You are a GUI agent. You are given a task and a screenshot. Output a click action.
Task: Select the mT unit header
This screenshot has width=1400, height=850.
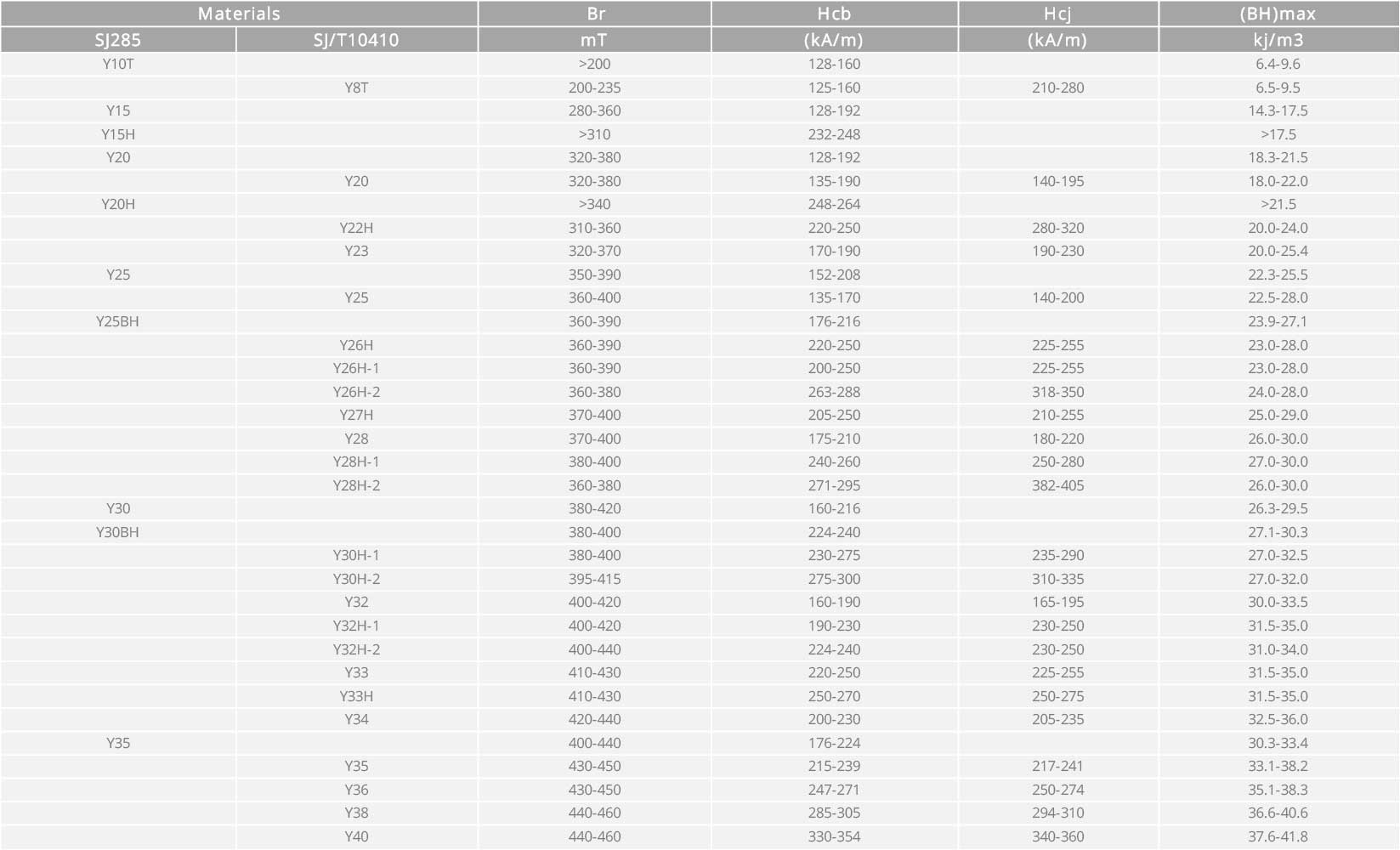(x=594, y=40)
